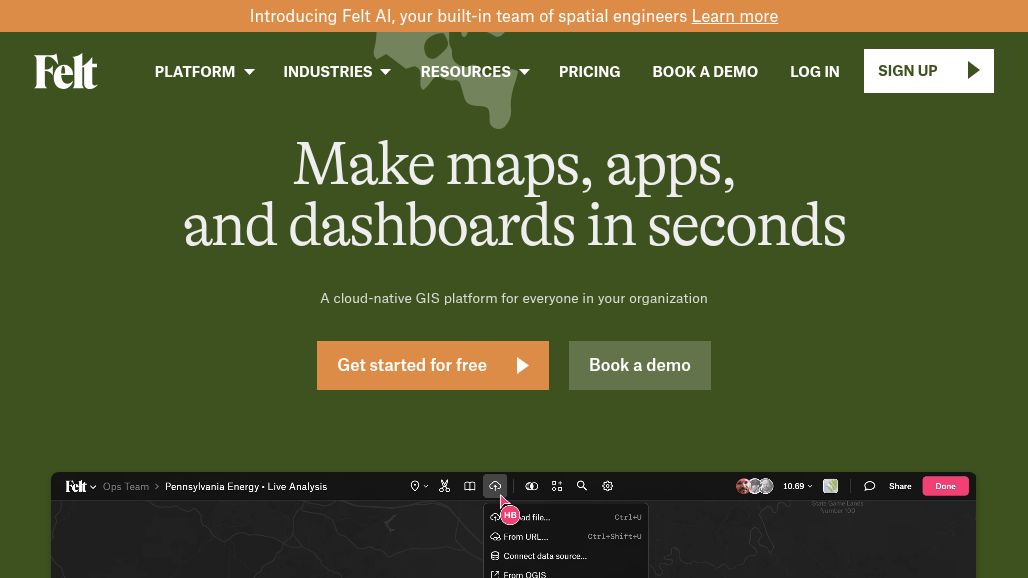Expand the Platform dropdown menu
The width and height of the screenshot is (1028, 578).
204,72
